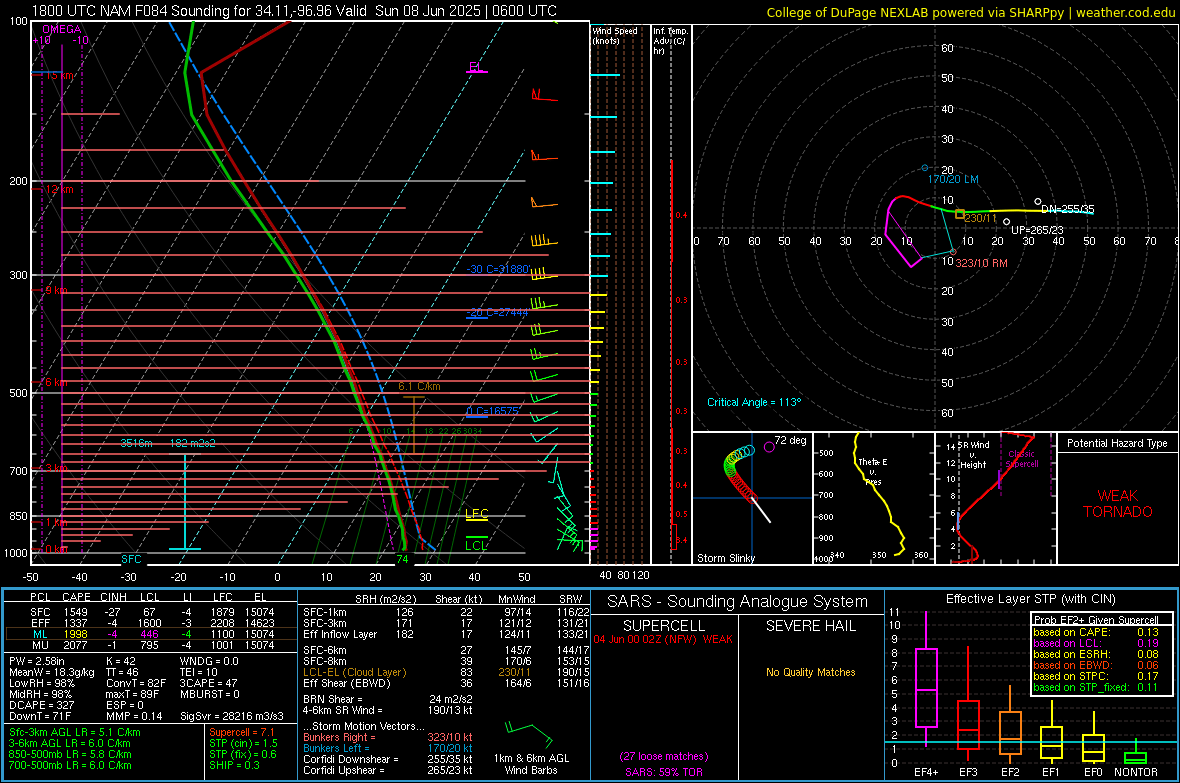Click the 'based on CAPE: 0.13' probability line

pyautogui.click(x=1096, y=632)
